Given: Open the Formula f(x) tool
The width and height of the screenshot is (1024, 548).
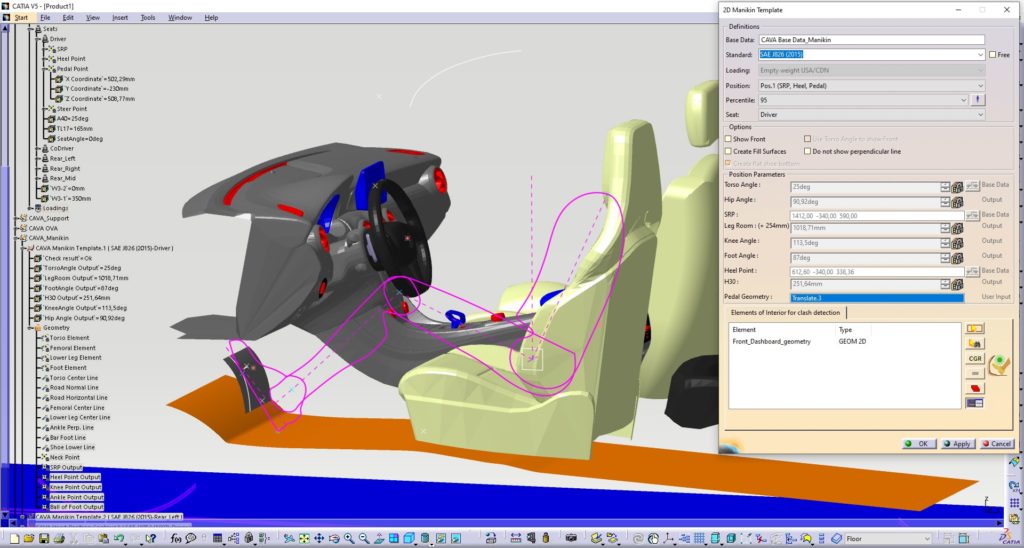Looking at the screenshot, I should coord(176,538).
